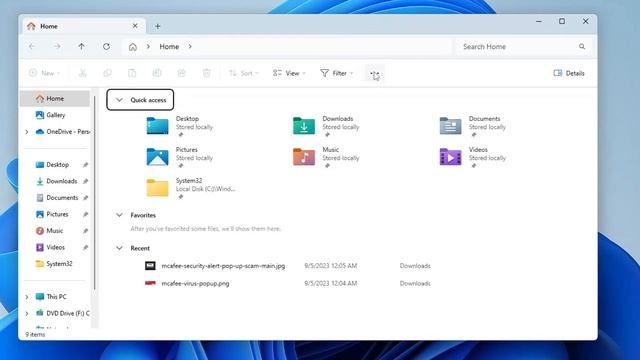Unpin Desktop using sidebar pin icon
The height and width of the screenshot is (360, 640).
(85, 165)
